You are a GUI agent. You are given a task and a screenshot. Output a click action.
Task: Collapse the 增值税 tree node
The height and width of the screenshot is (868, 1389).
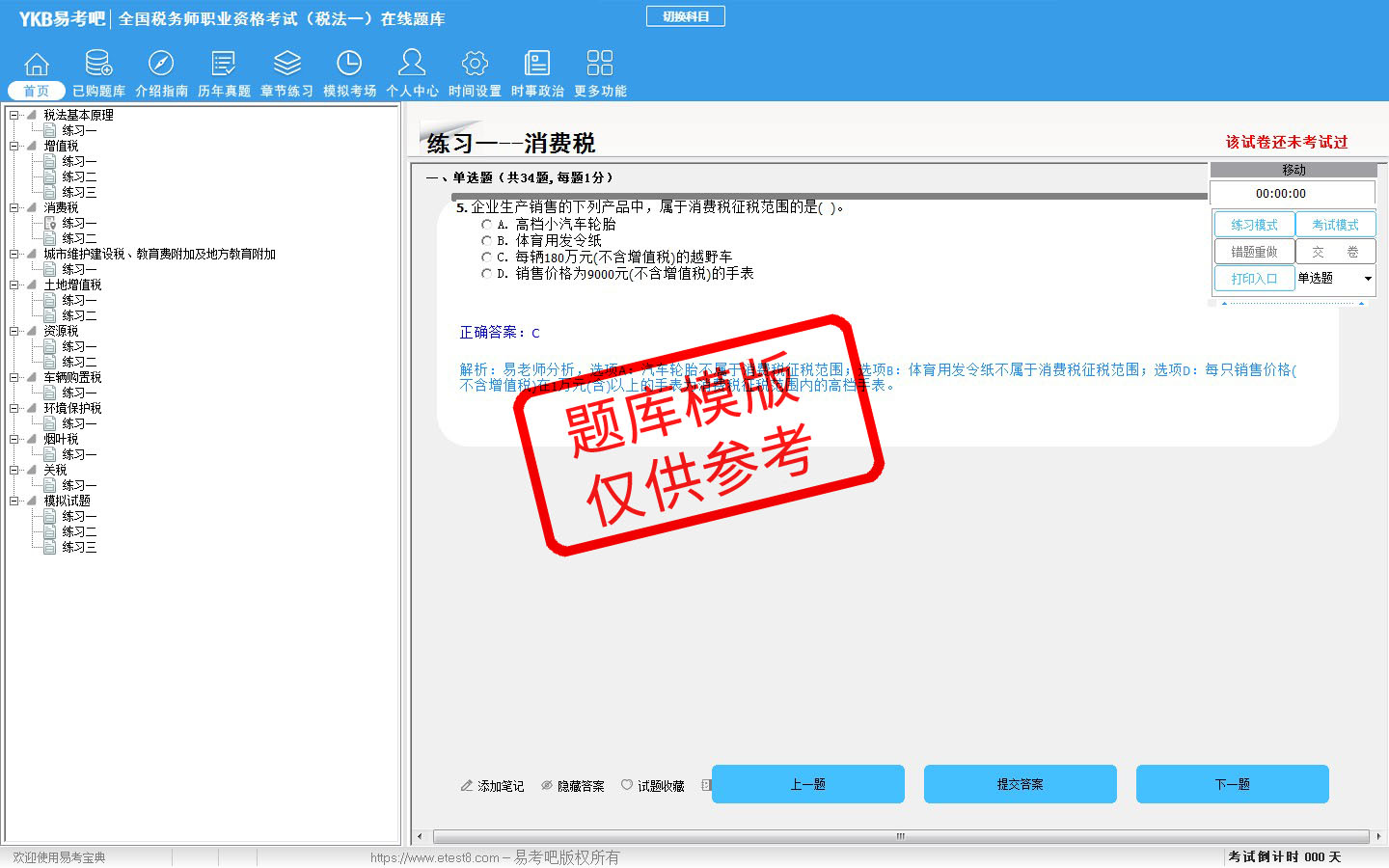point(14,147)
